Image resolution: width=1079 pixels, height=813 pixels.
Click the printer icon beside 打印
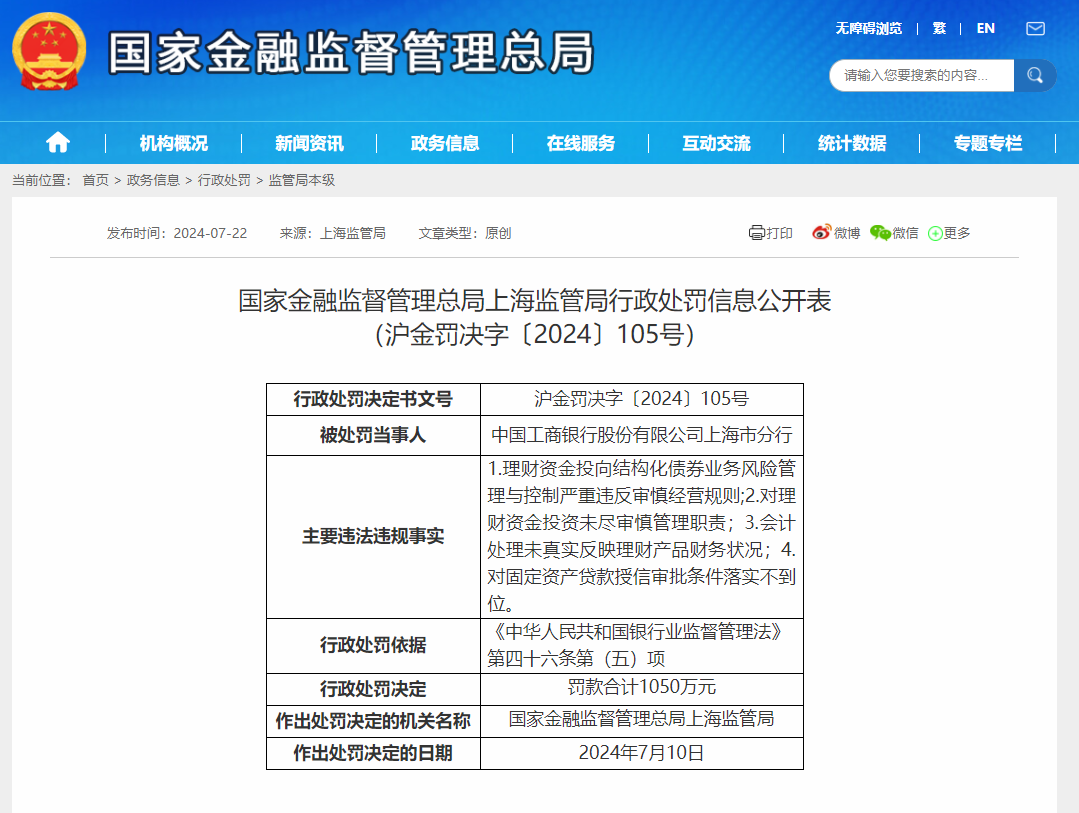coord(756,233)
